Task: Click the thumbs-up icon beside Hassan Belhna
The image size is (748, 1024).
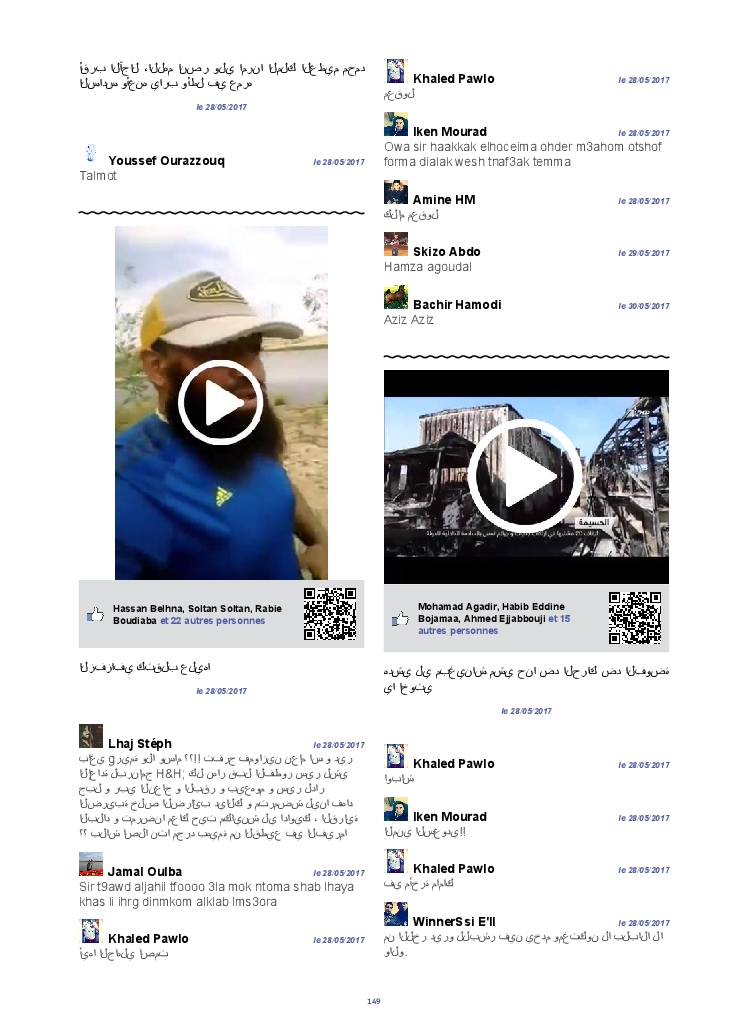Action: tap(96, 615)
